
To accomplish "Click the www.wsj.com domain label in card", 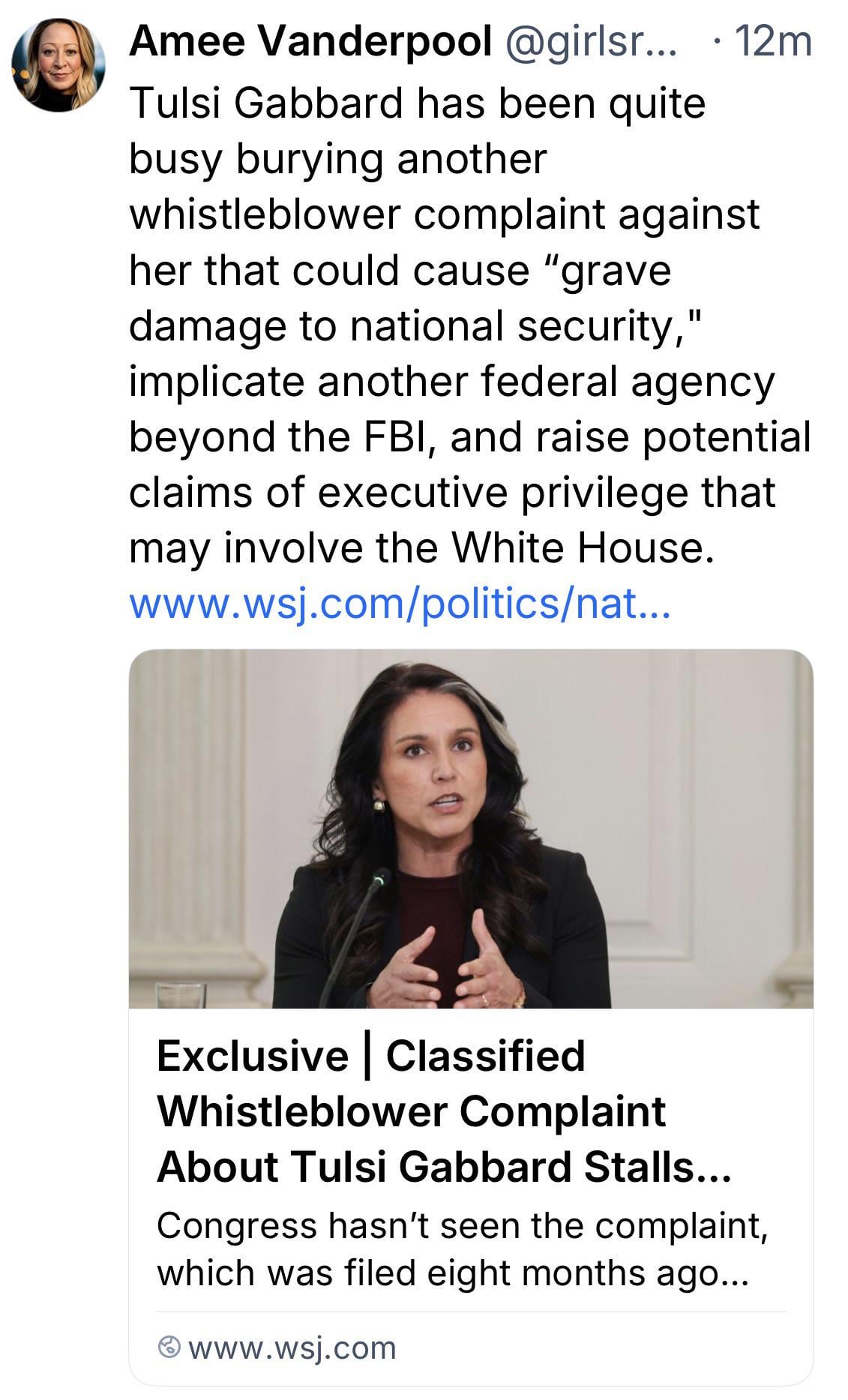I will [292, 1348].
